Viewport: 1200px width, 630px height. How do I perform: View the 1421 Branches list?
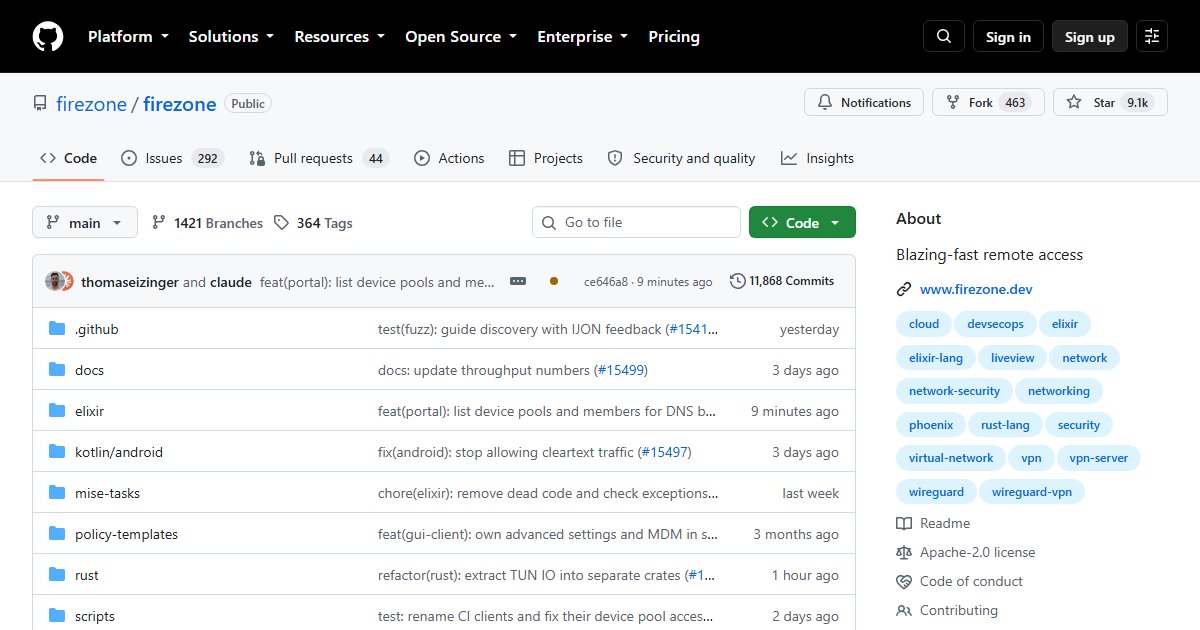[x=207, y=223]
